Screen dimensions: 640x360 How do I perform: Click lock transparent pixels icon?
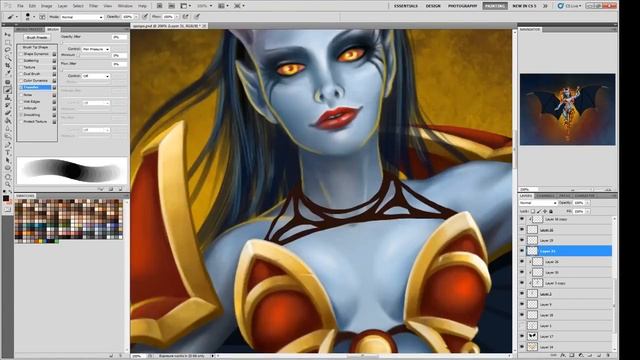[533, 211]
